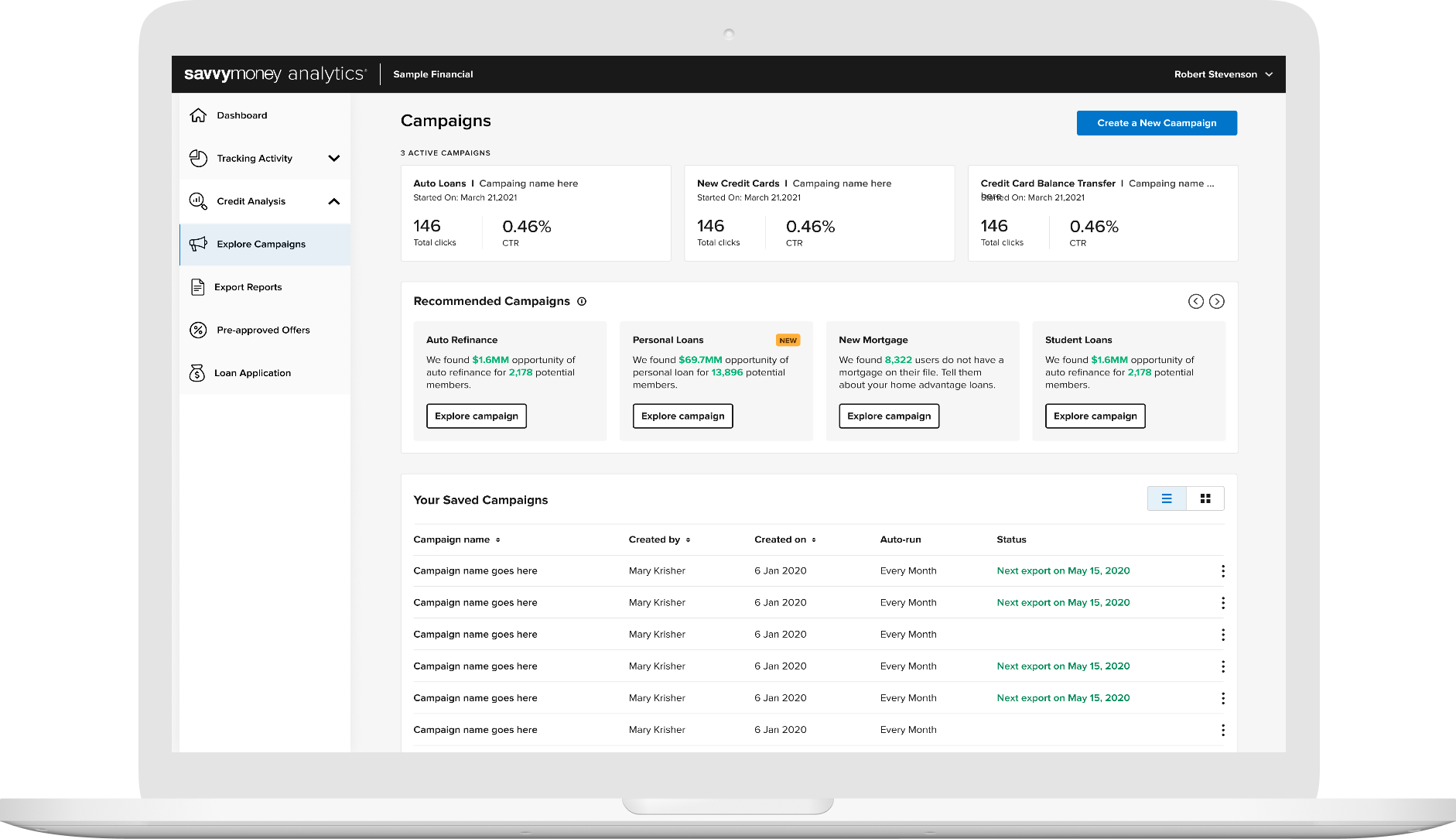Viewport: 1456px width, 839px height.
Task: Click the Dashboard home icon
Action: (198, 115)
